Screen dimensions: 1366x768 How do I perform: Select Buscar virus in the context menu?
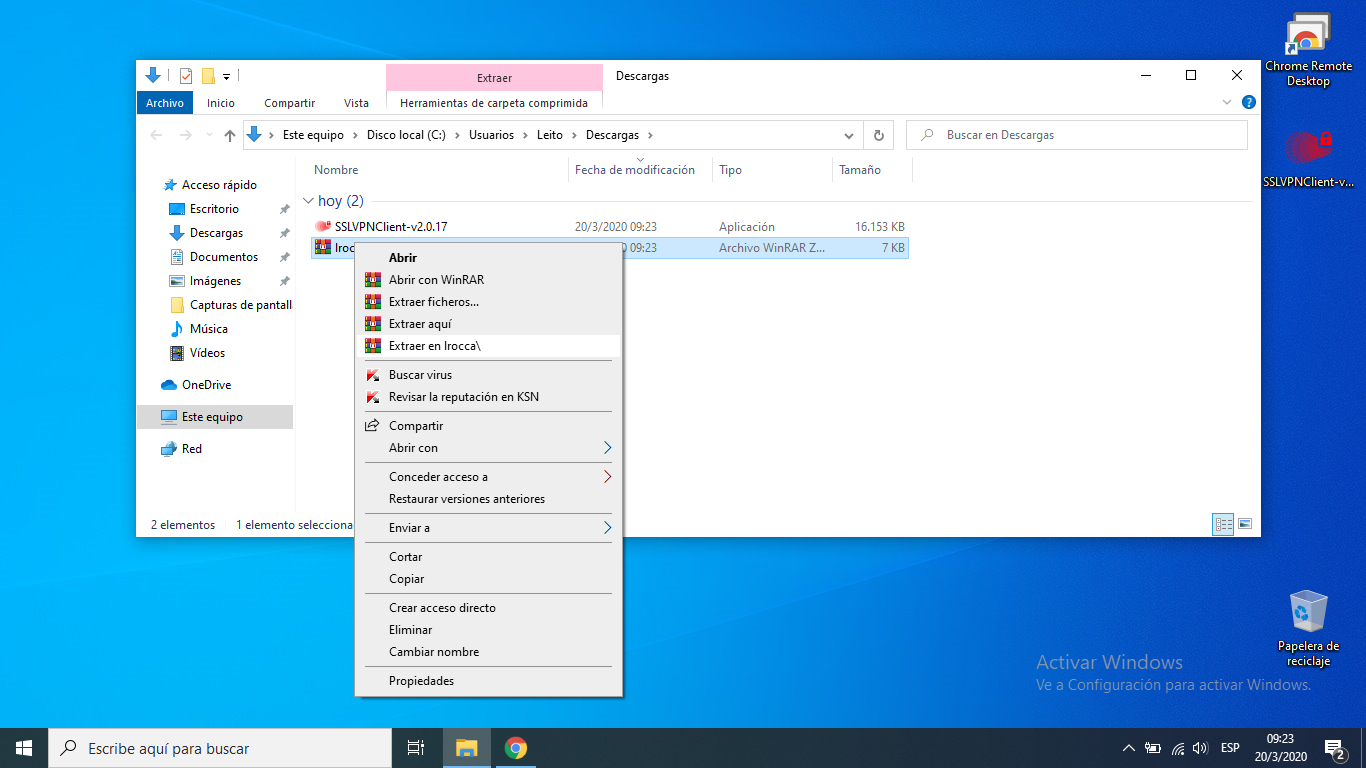489,375
